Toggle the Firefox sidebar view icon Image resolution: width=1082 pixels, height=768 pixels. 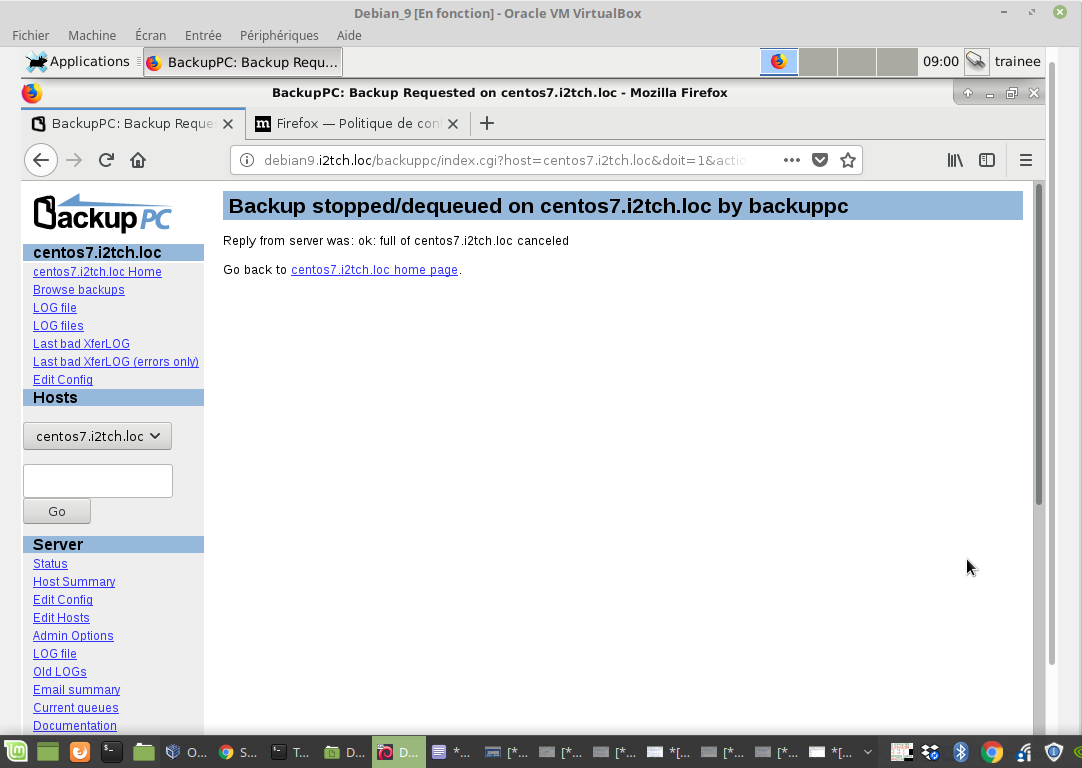987,160
